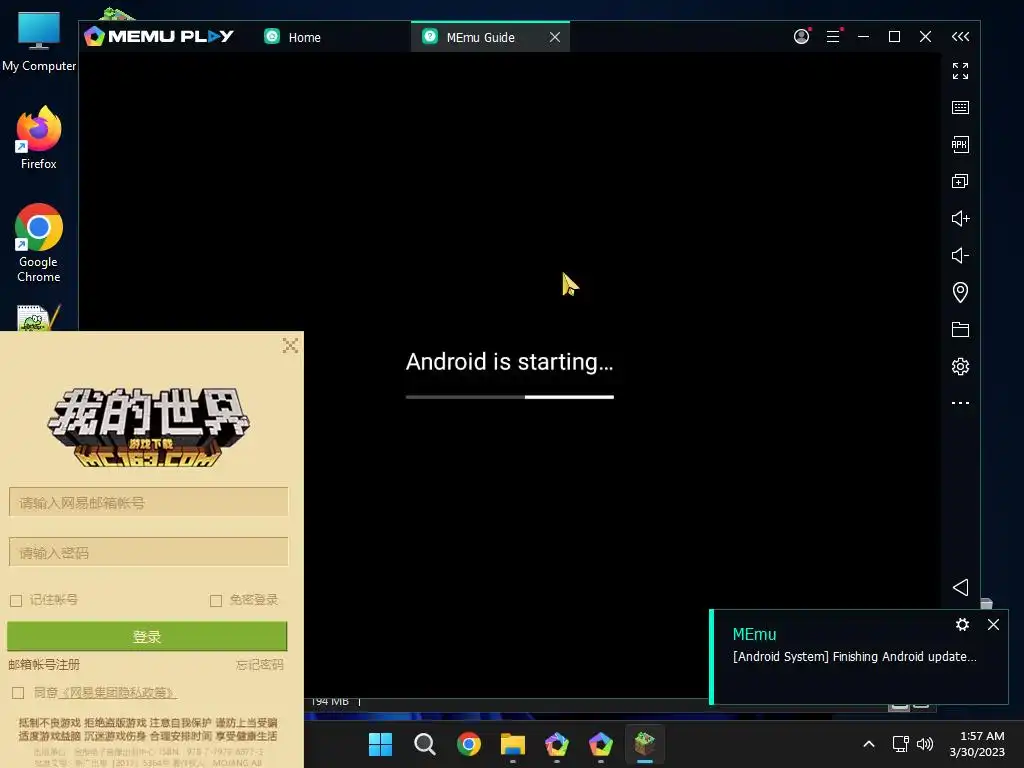Open File Explorer from the taskbar

click(513, 744)
